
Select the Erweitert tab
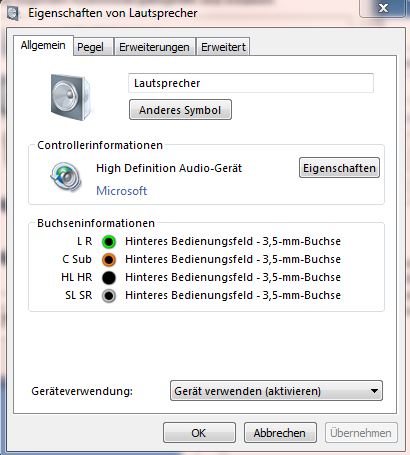click(x=223, y=47)
